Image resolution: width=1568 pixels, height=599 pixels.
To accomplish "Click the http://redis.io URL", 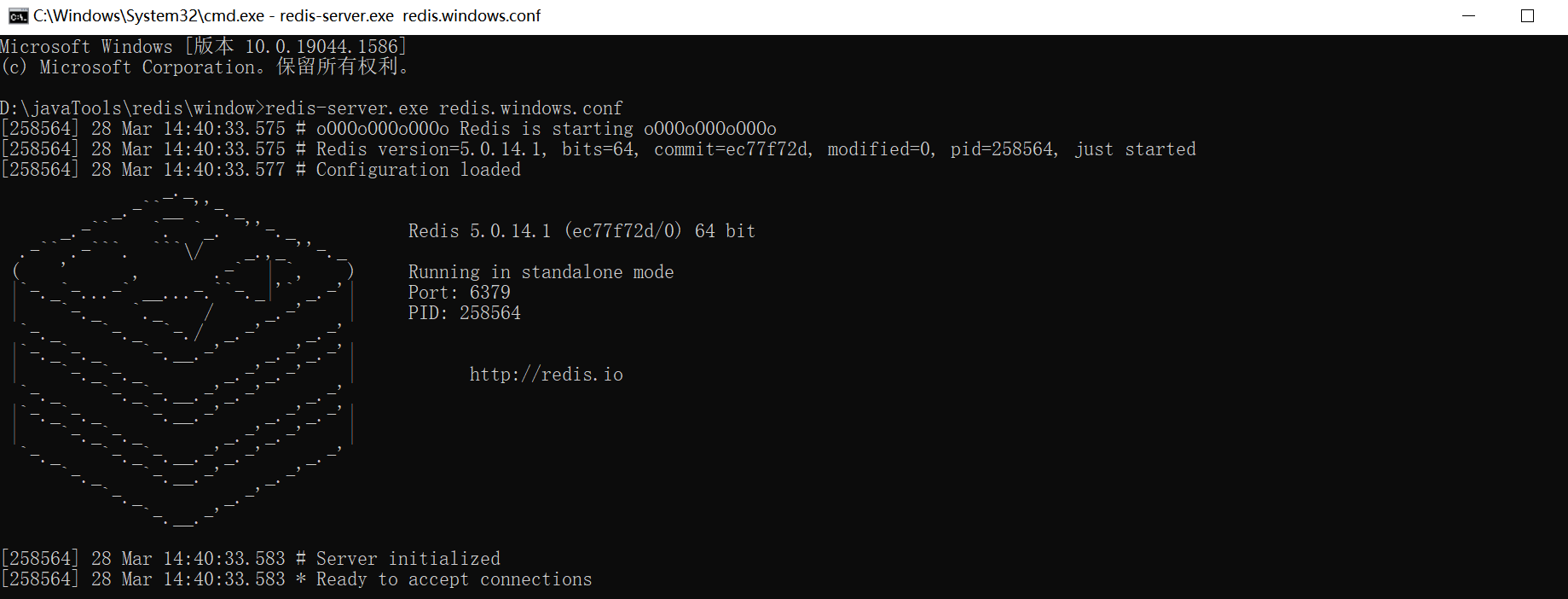I will (x=546, y=375).
